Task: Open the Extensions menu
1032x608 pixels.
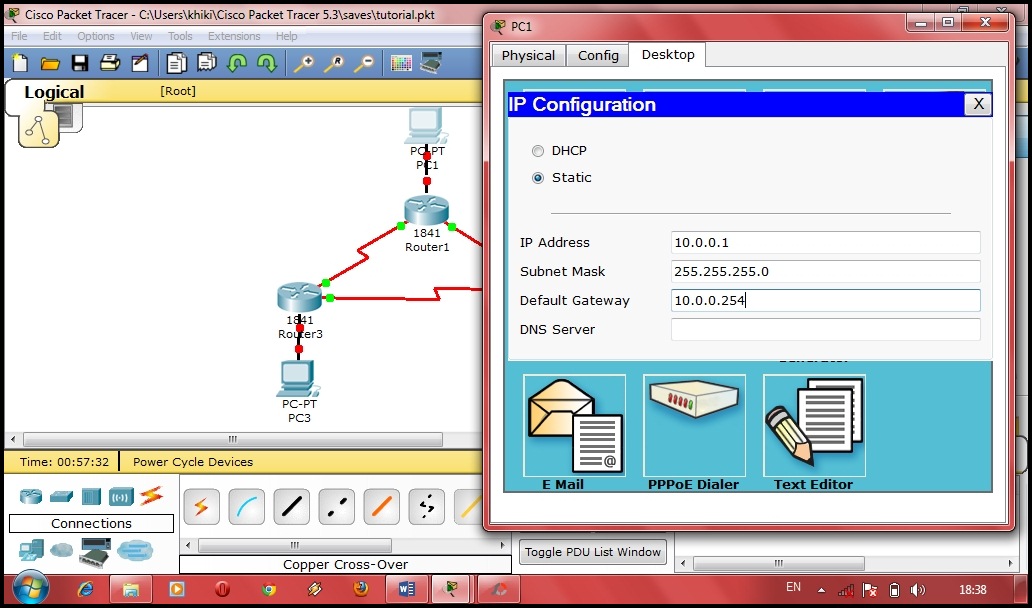Action: pos(234,36)
